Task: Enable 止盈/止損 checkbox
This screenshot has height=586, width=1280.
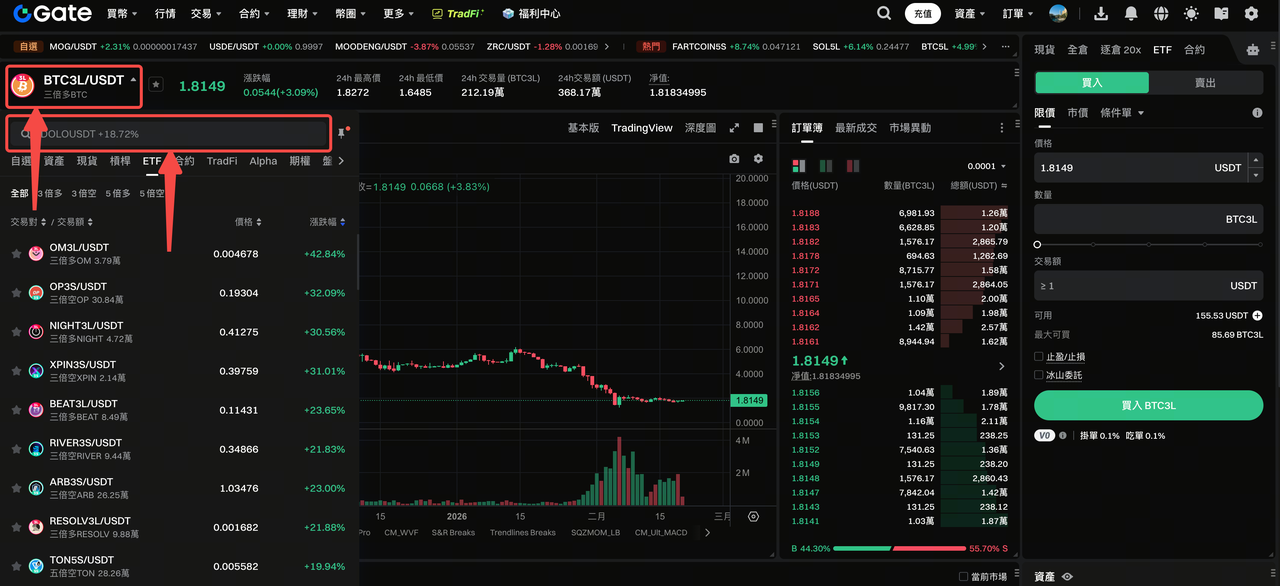Action: point(1039,357)
